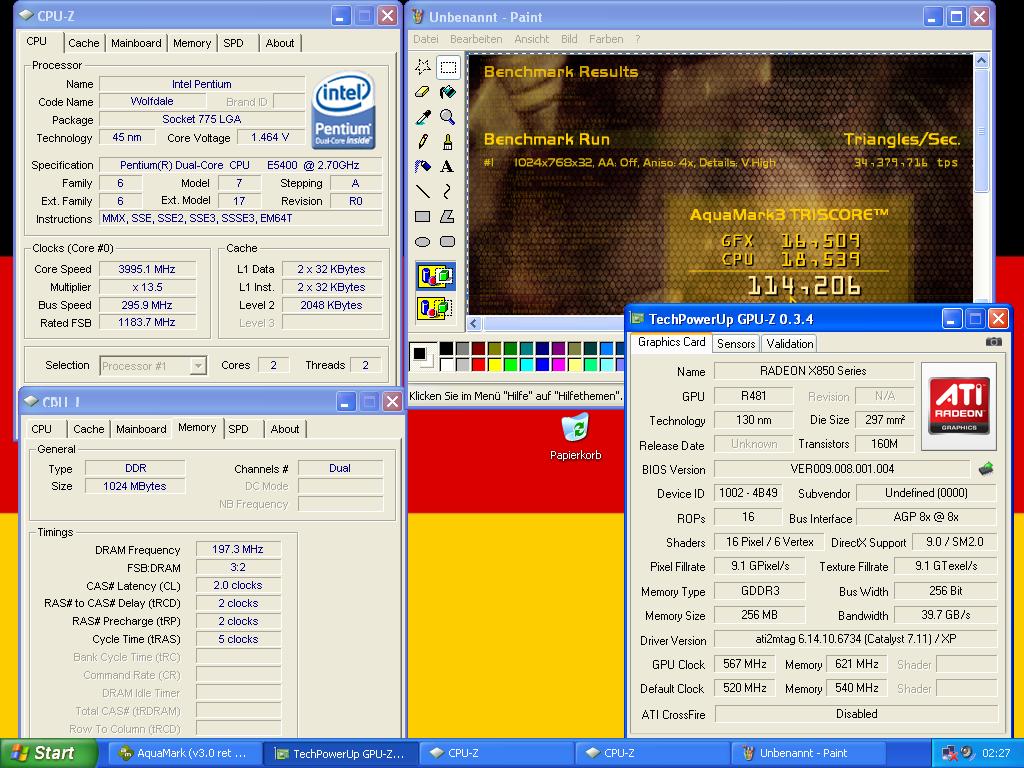The width and height of the screenshot is (1024, 768).
Task: Click the ATI Radeon logo in GPU-Z
Action: tap(959, 407)
